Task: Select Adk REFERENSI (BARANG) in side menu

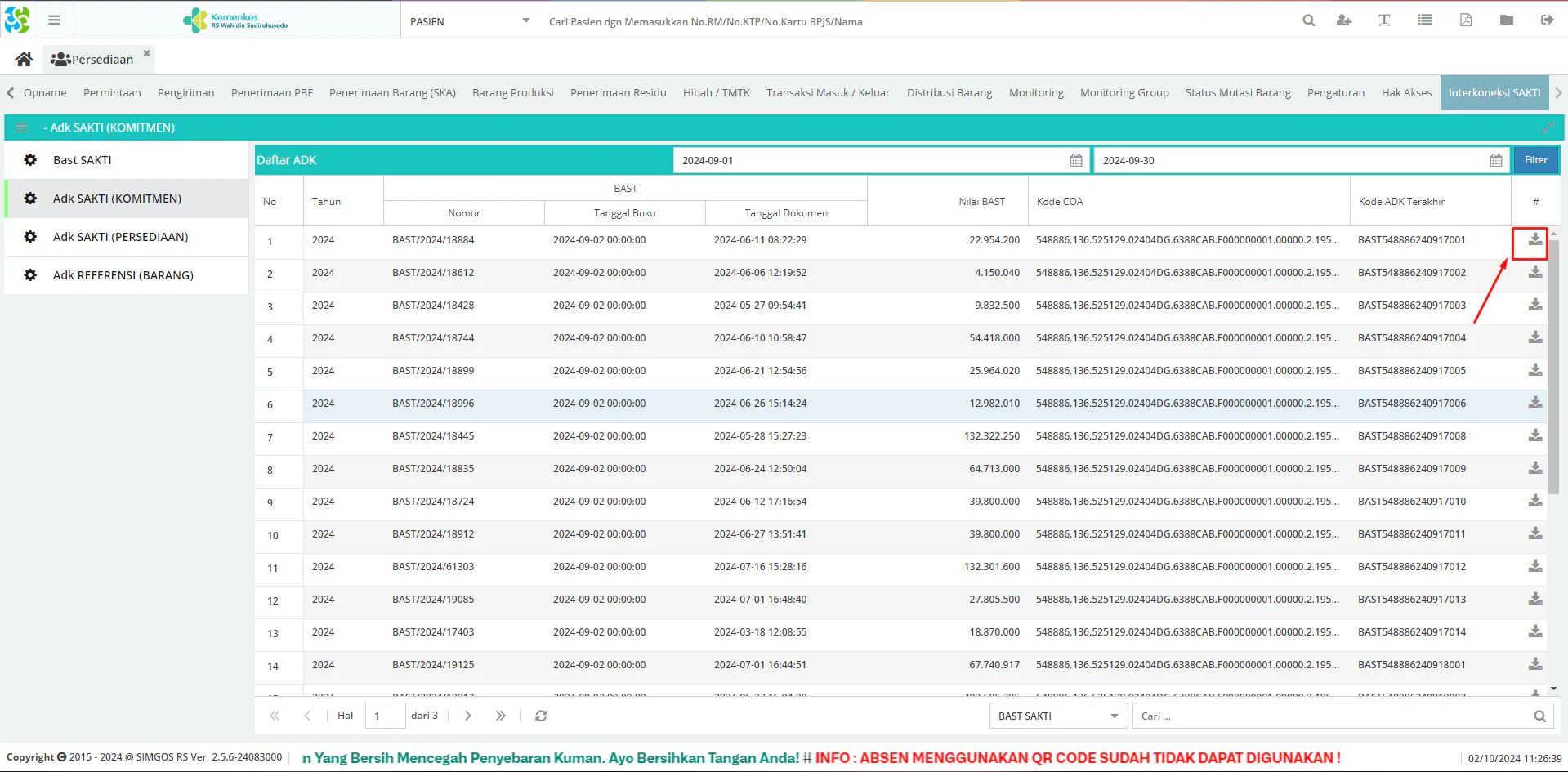Action: tap(127, 275)
